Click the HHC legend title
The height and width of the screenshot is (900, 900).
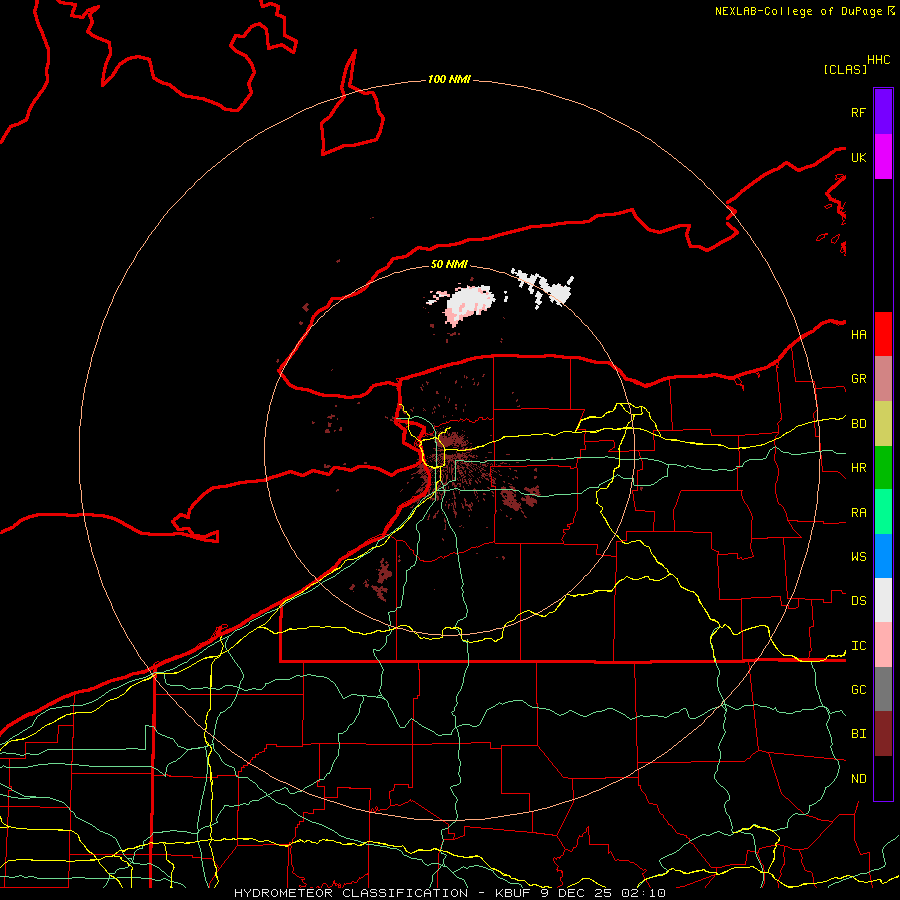click(x=878, y=60)
